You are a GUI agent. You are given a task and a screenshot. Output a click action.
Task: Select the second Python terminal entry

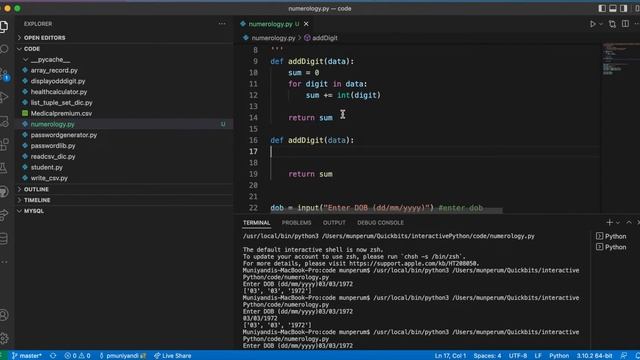[x=611, y=247]
